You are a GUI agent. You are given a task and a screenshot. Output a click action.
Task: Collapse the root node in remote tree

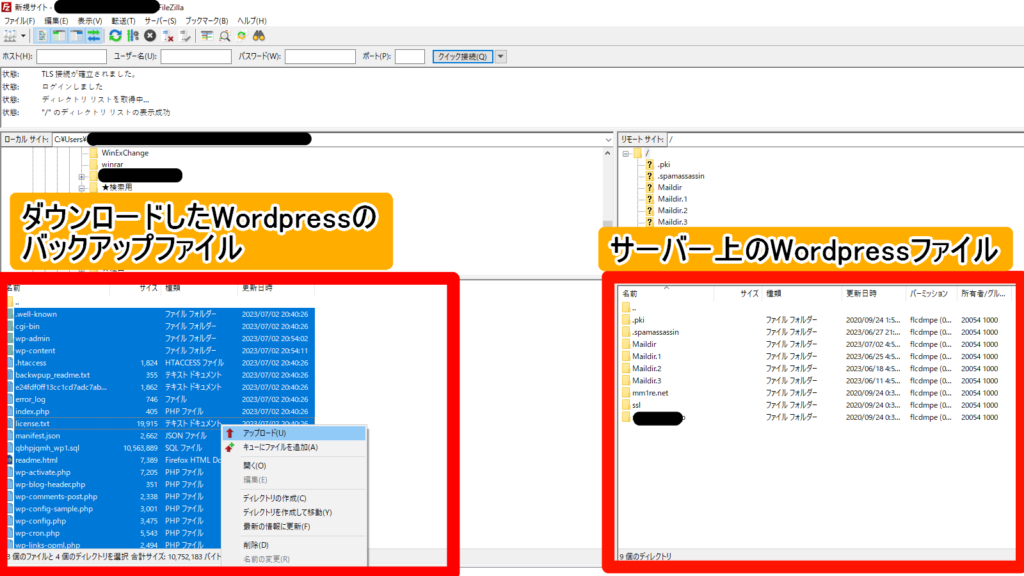pyautogui.click(x=626, y=153)
